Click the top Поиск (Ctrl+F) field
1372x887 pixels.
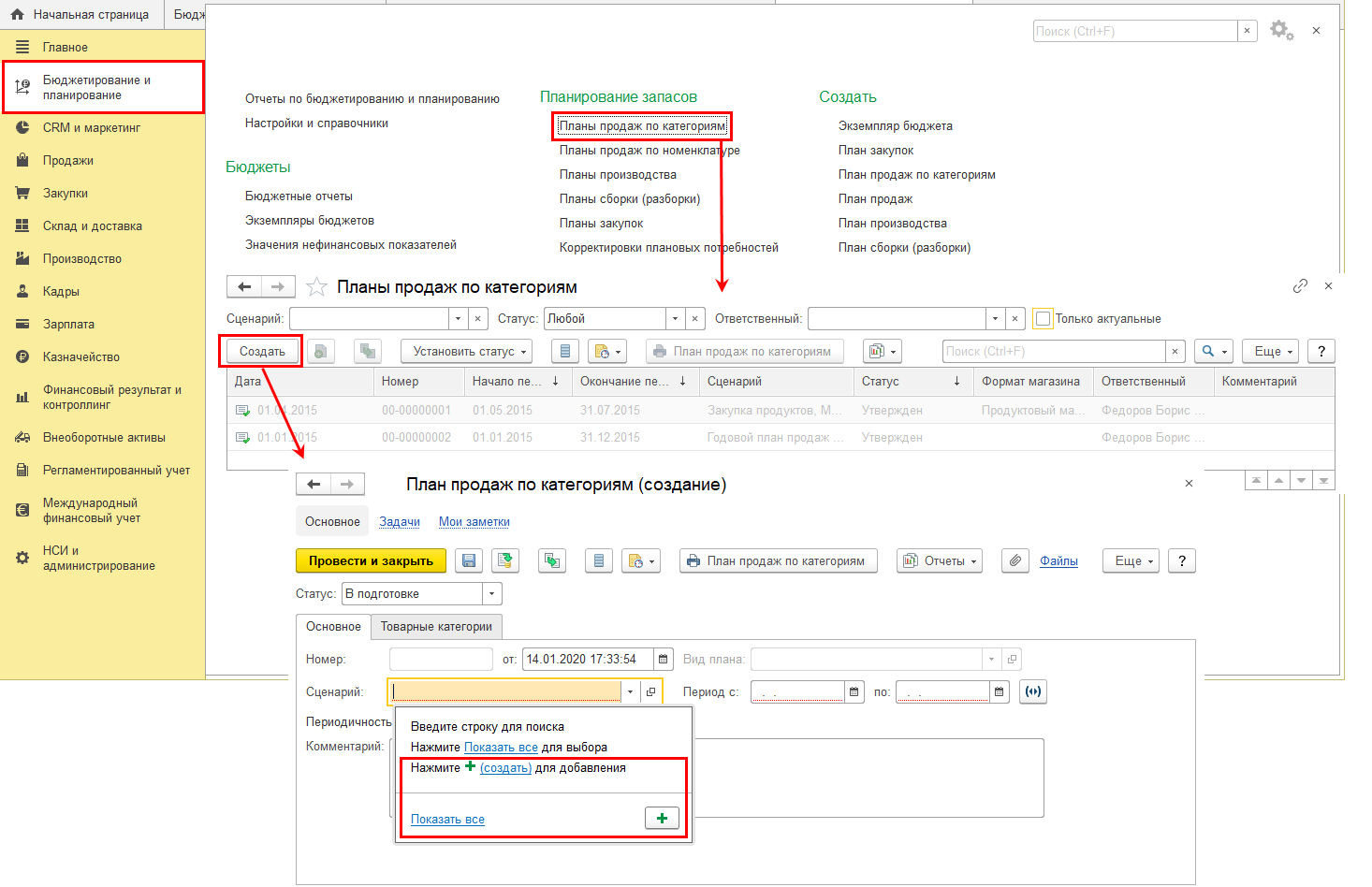(1135, 31)
